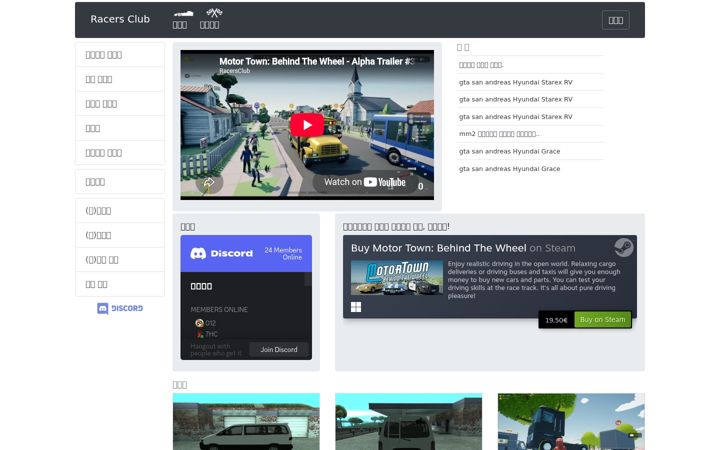This screenshot has height=450, width=720.
Task: Click the Steam logo icon in widget
Action: [624, 248]
